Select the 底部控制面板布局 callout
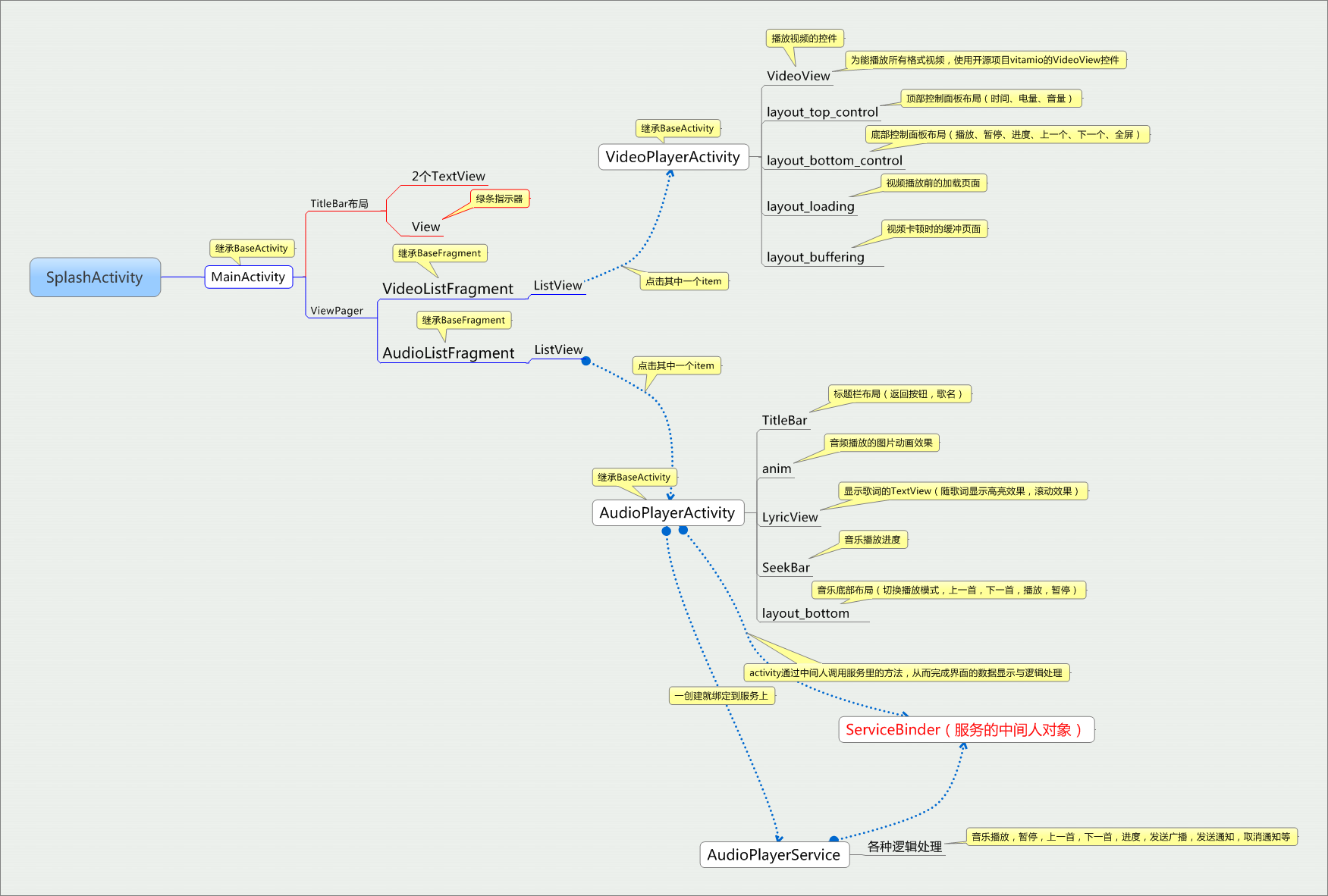This screenshot has width=1328, height=896. [1007, 135]
